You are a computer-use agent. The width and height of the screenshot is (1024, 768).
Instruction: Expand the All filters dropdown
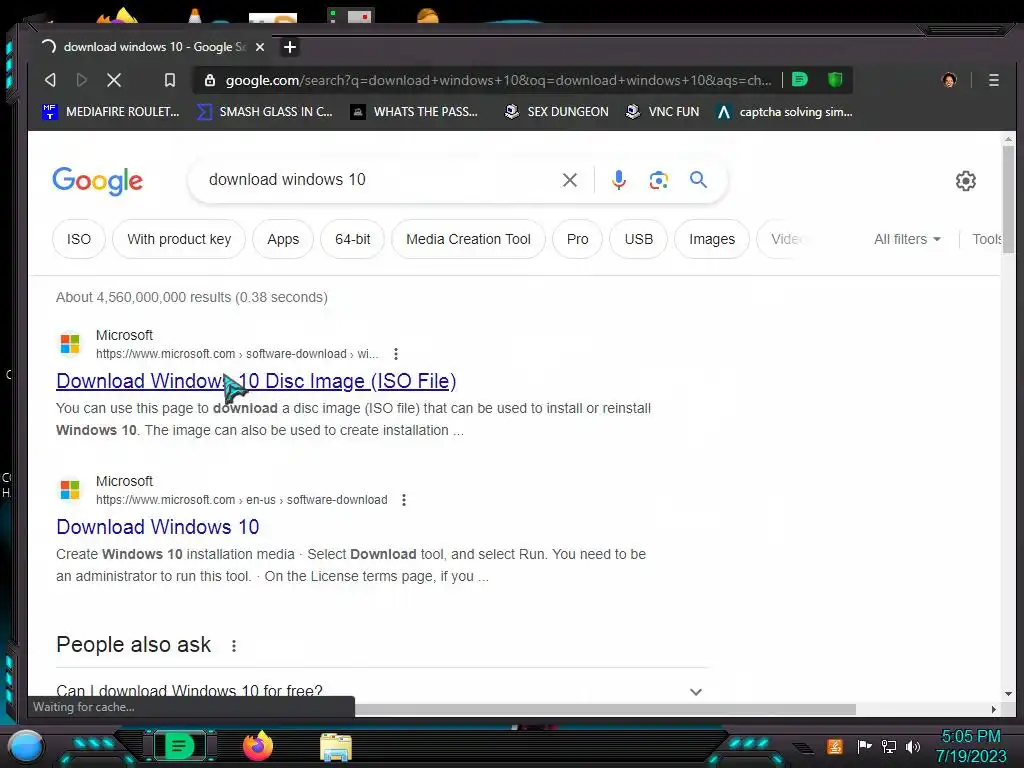pos(907,239)
